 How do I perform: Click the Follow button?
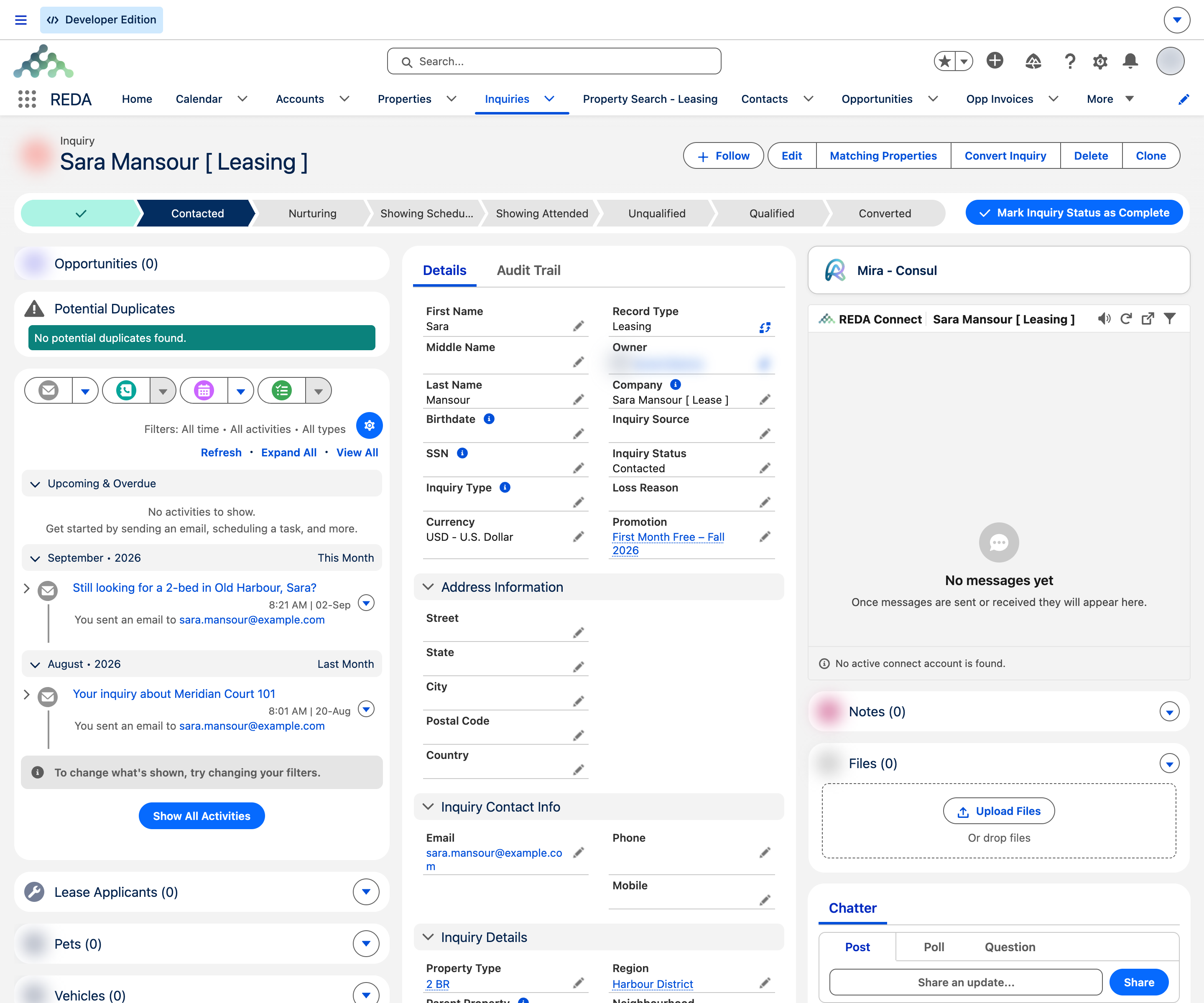723,156
